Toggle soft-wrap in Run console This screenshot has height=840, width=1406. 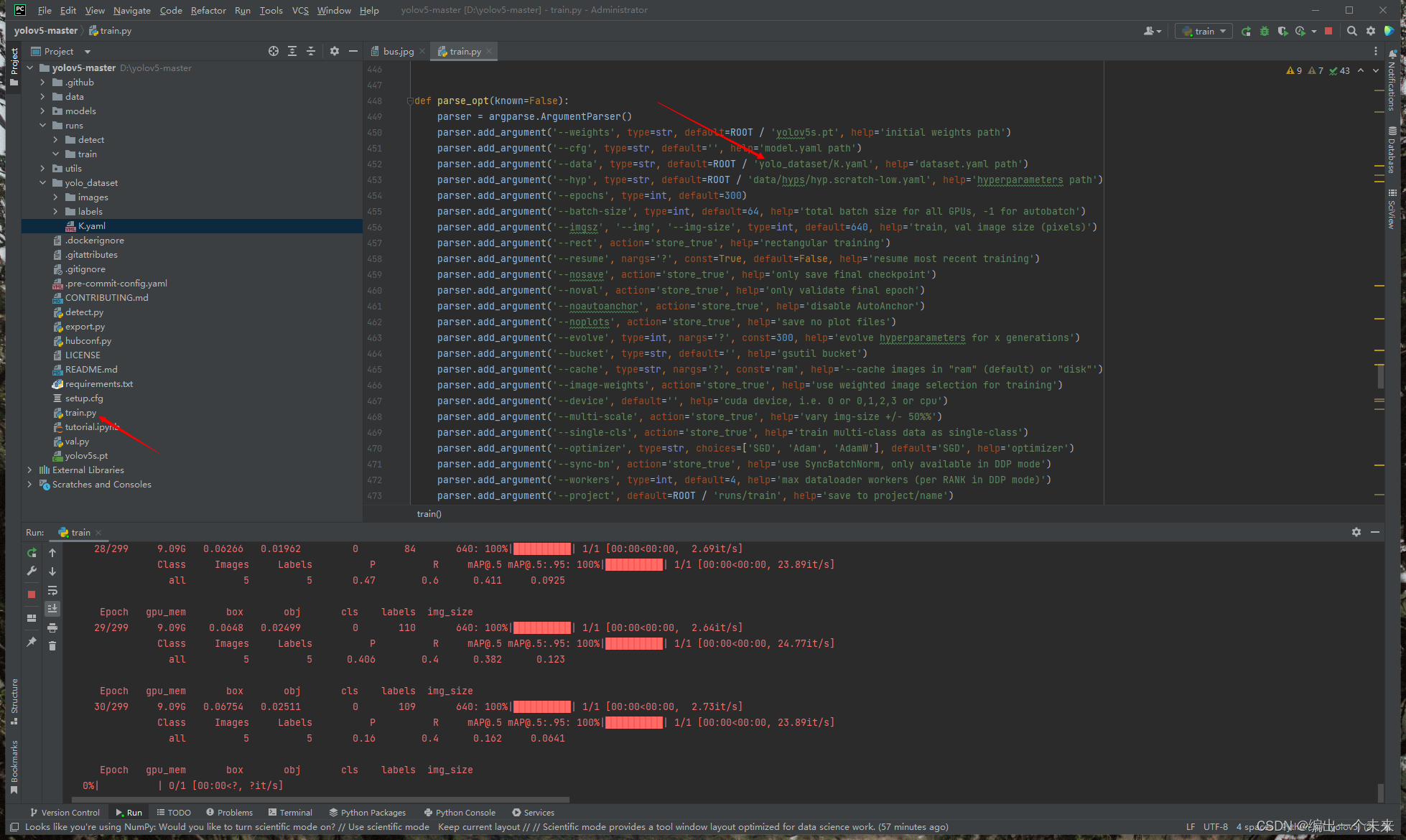click(52, 590)
